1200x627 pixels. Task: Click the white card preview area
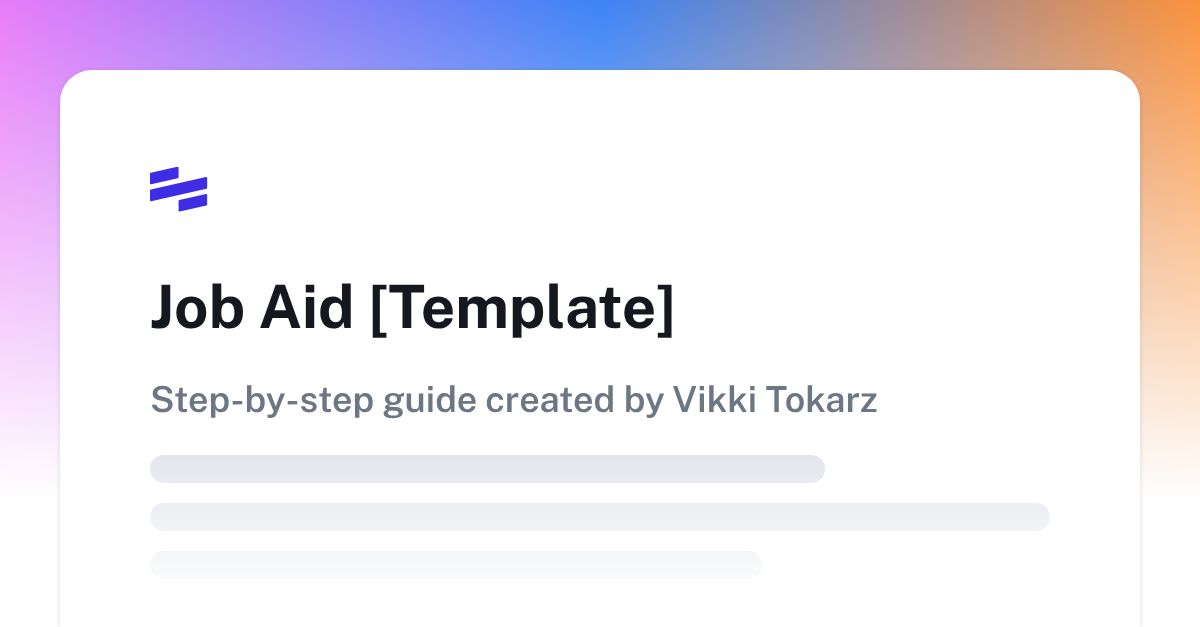[x=600, y=348]
